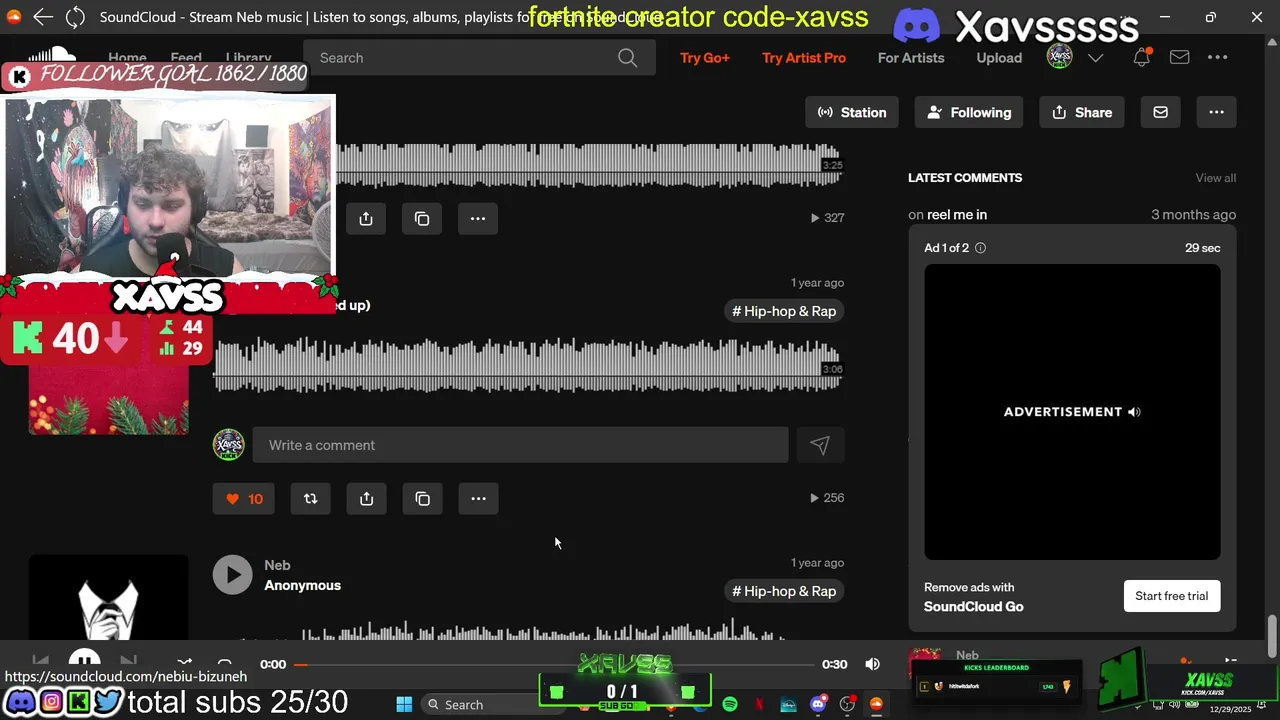Go to For Artists

pyautogui.click(x=911, y=58)
